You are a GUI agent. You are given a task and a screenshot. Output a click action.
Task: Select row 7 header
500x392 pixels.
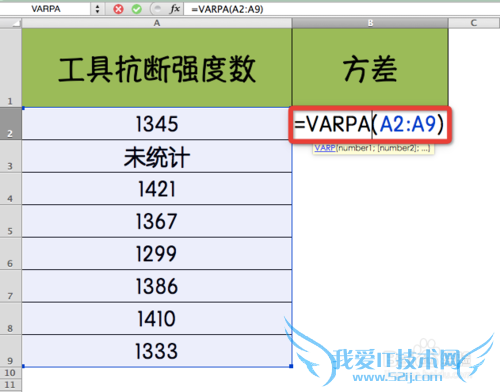tap(11, 286)
